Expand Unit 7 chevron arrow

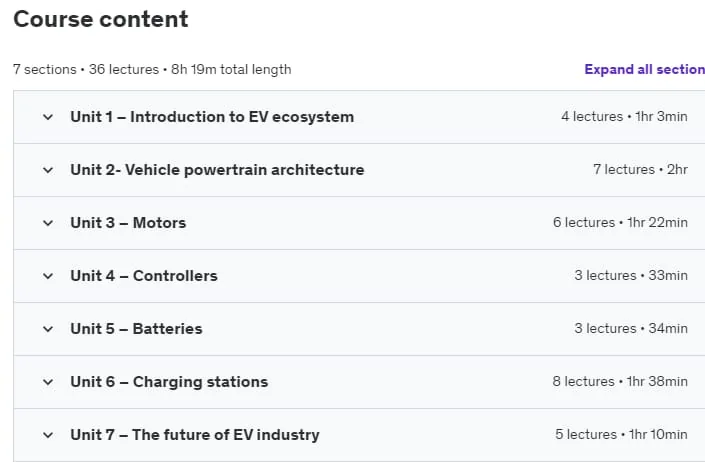[48, 435]
